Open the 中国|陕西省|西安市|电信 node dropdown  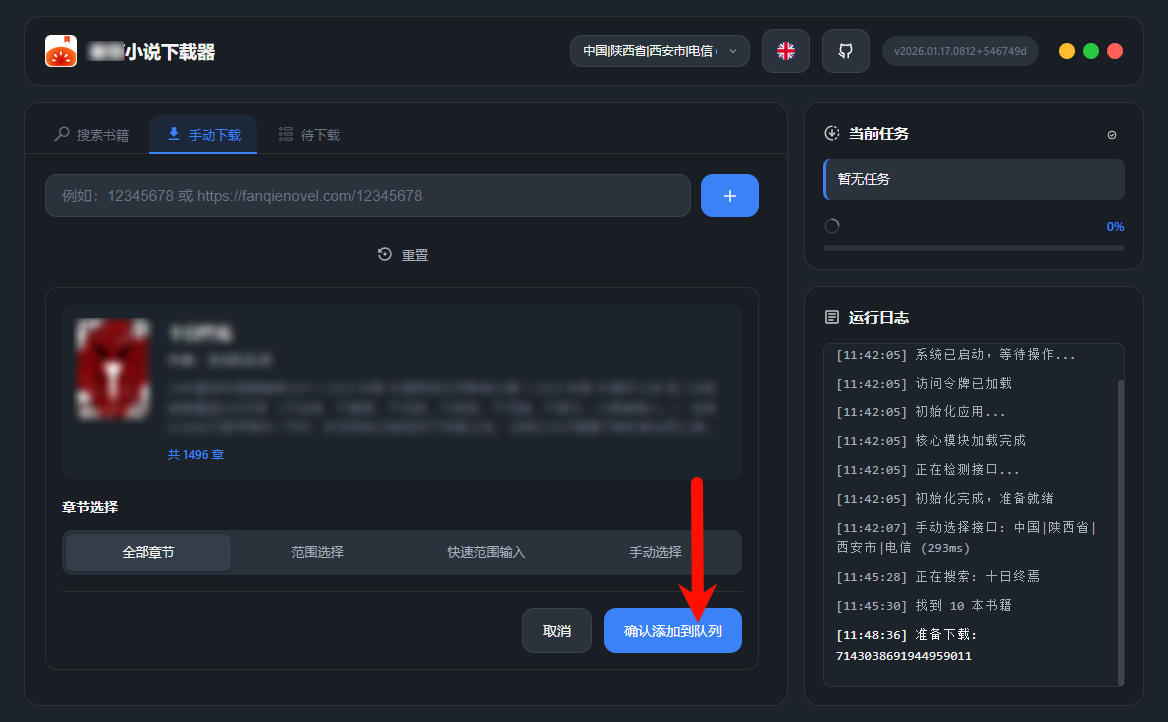[660, 51]
